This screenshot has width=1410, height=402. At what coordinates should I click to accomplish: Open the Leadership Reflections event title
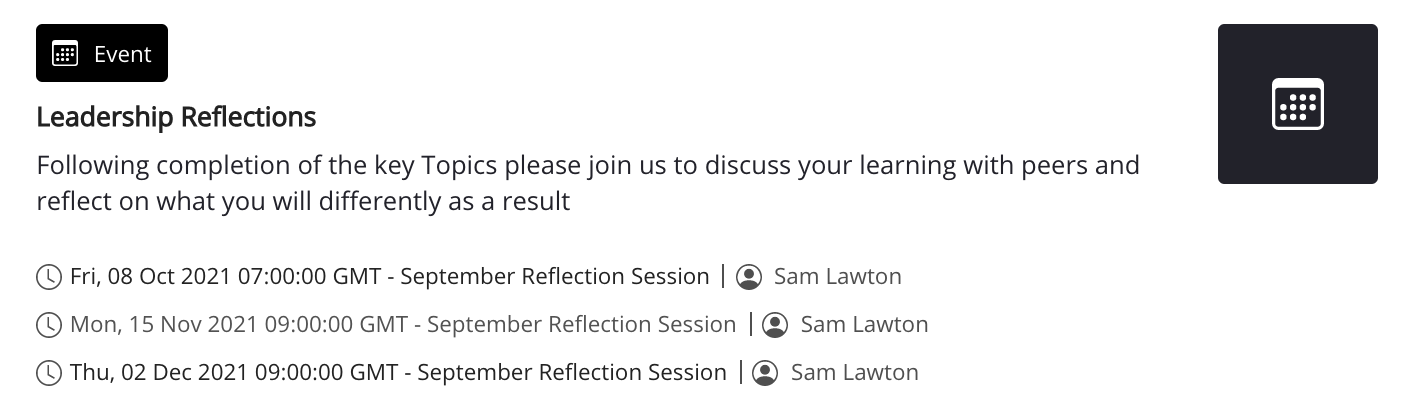pos(176,117)
